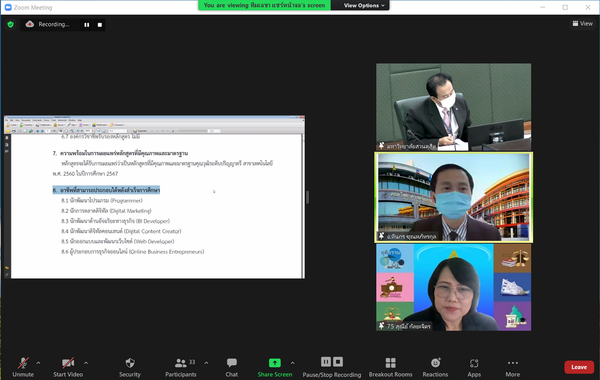
Task: Expand video options arrow beside Start Video
Action: tap(86, 363)
